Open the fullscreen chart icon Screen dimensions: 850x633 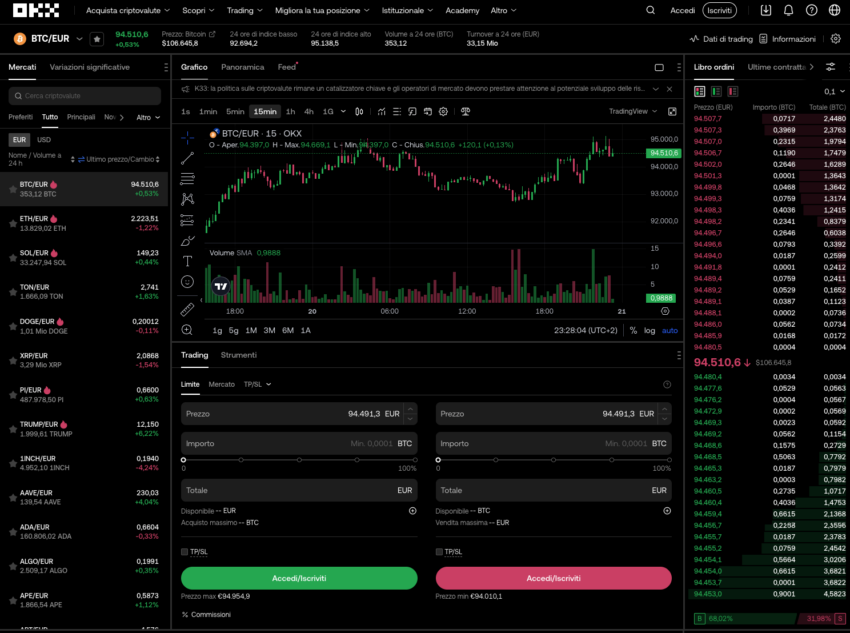pos(672,112)
